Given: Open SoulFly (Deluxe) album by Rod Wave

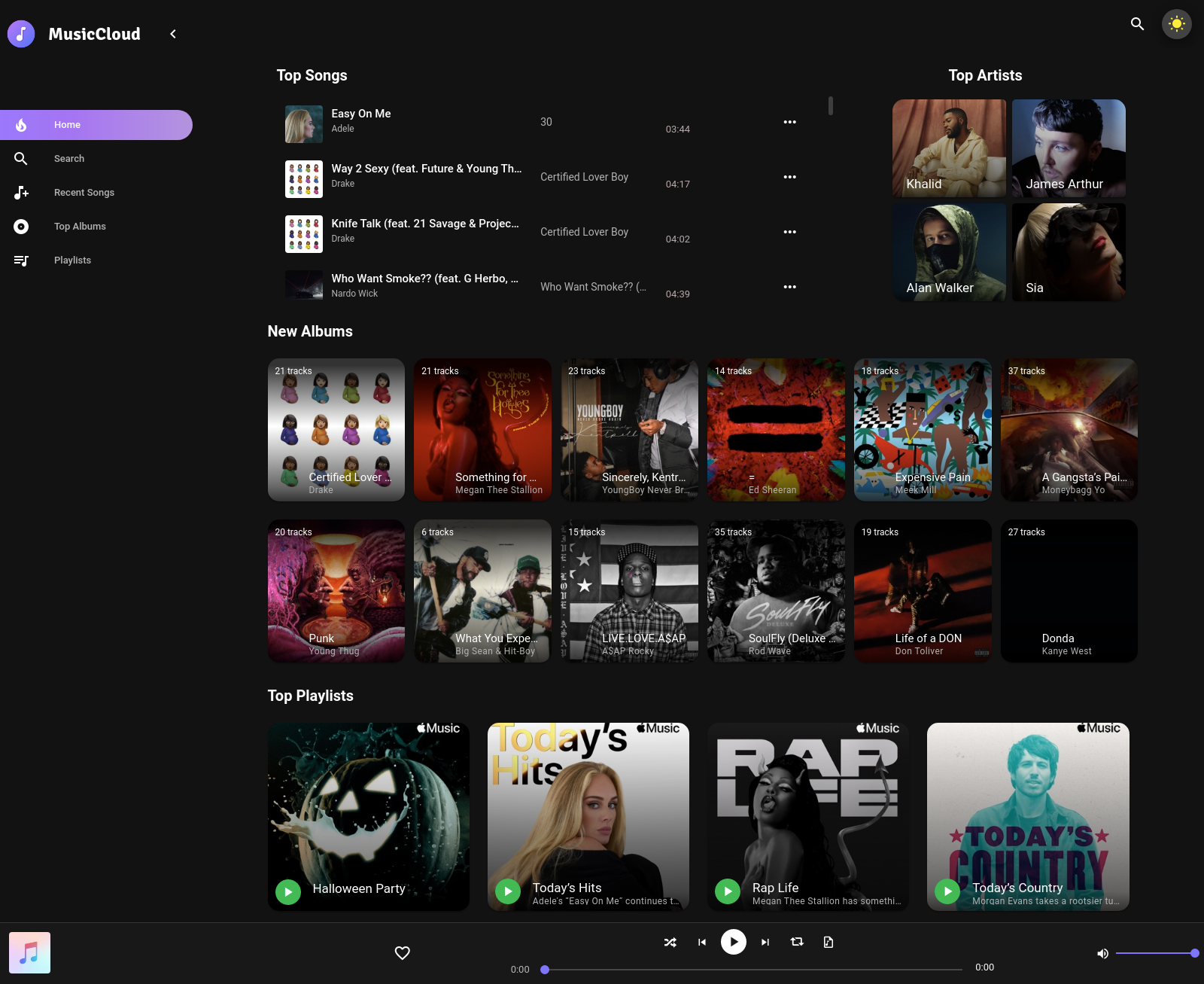Looking at the screenshot, I should coord(777,591).
